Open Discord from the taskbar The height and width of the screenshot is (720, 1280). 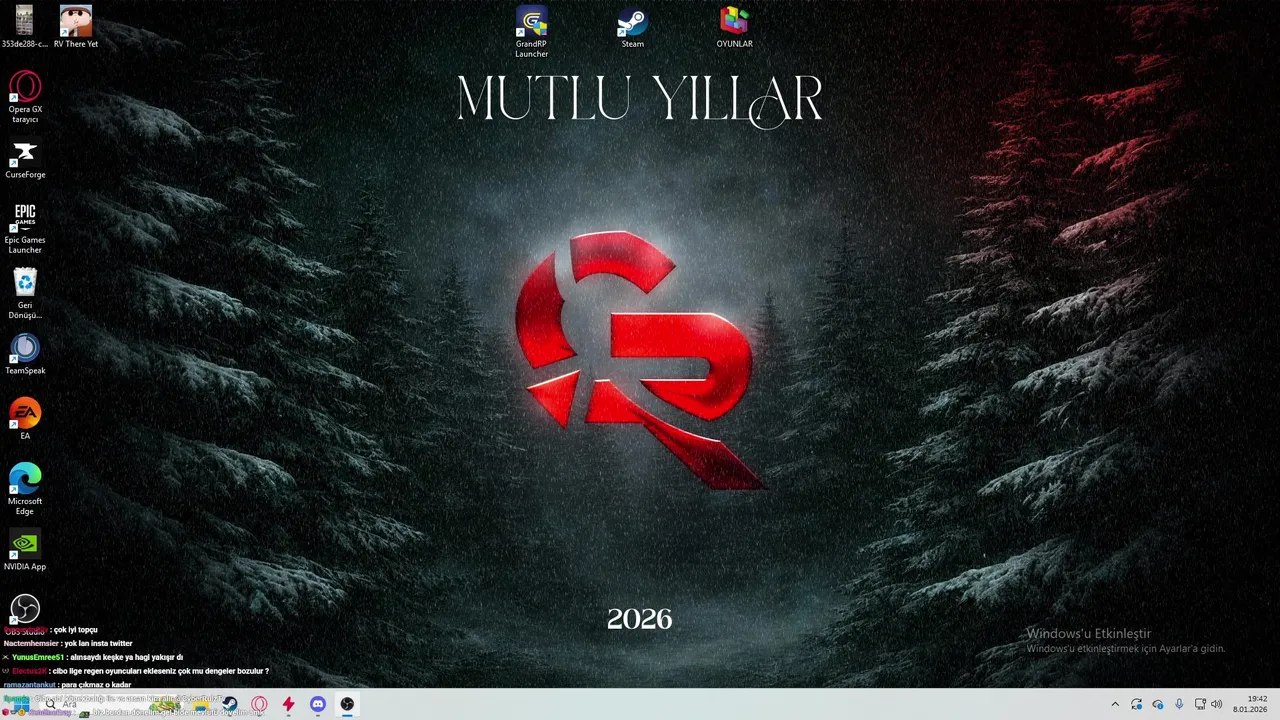[x=317, y=704]
